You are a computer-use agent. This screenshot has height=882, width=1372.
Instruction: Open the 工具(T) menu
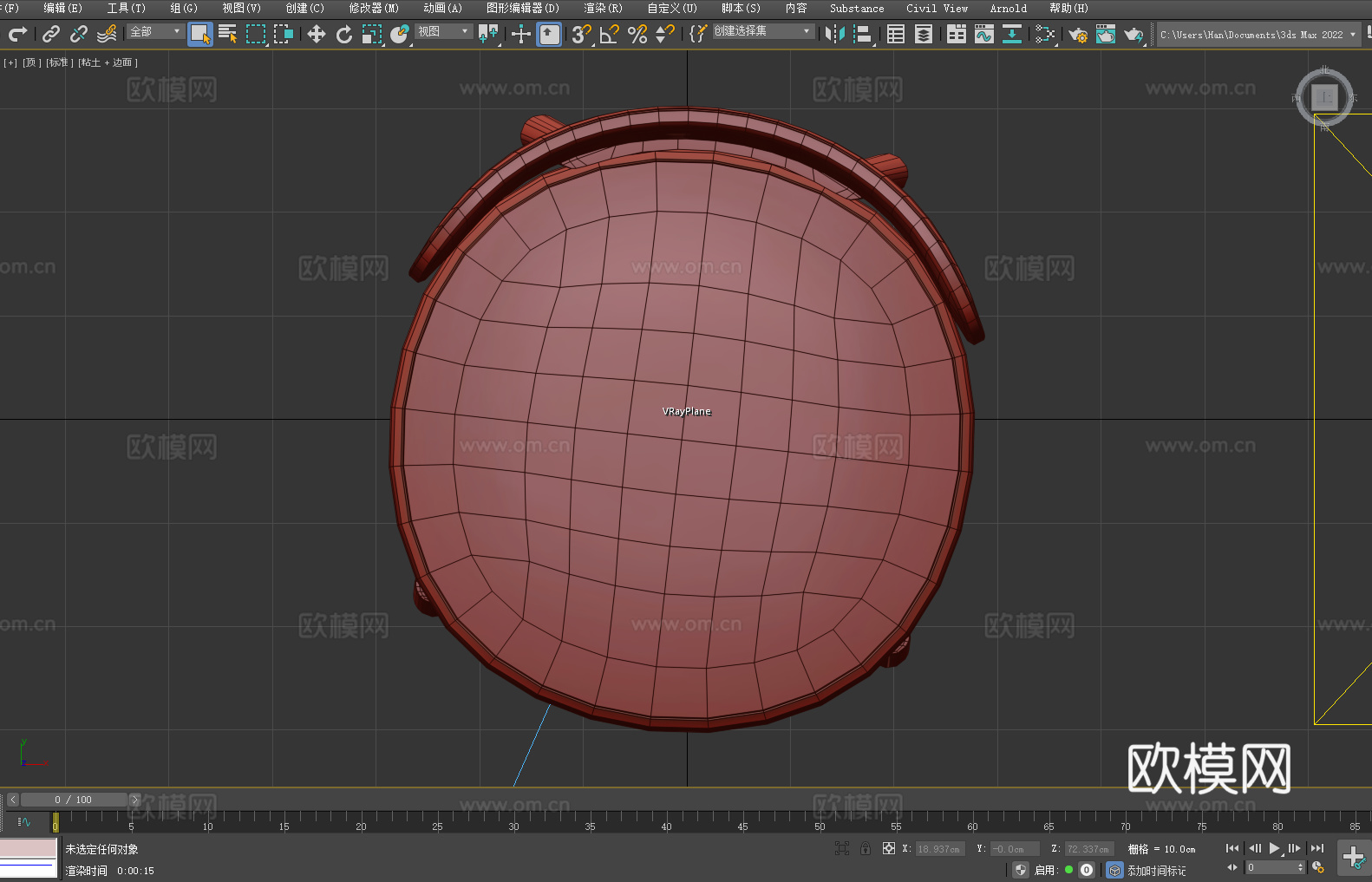click(x=126, y=8)
